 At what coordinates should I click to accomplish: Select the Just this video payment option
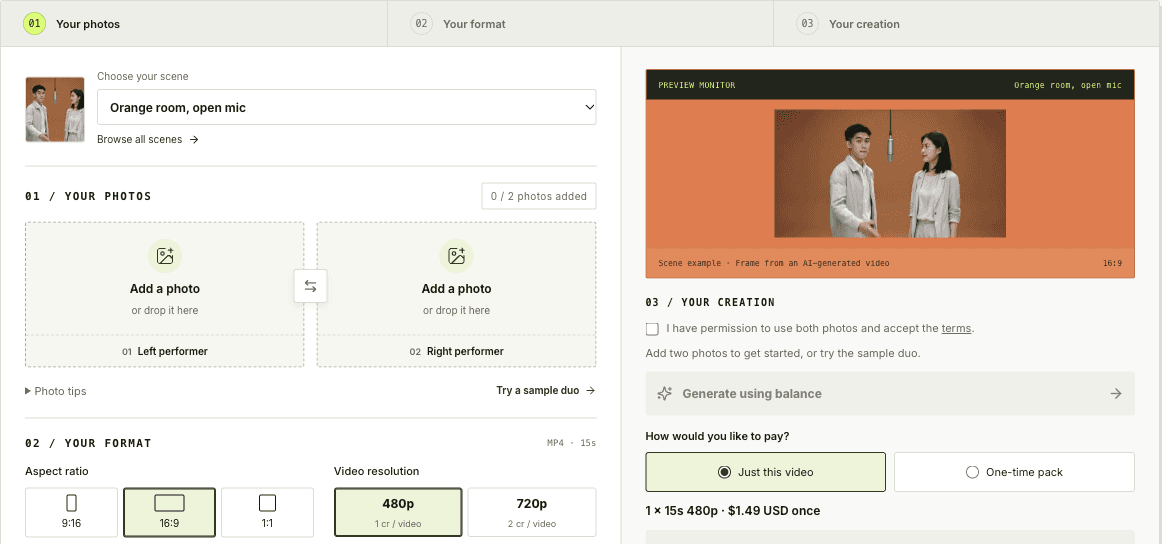(766, 472)
